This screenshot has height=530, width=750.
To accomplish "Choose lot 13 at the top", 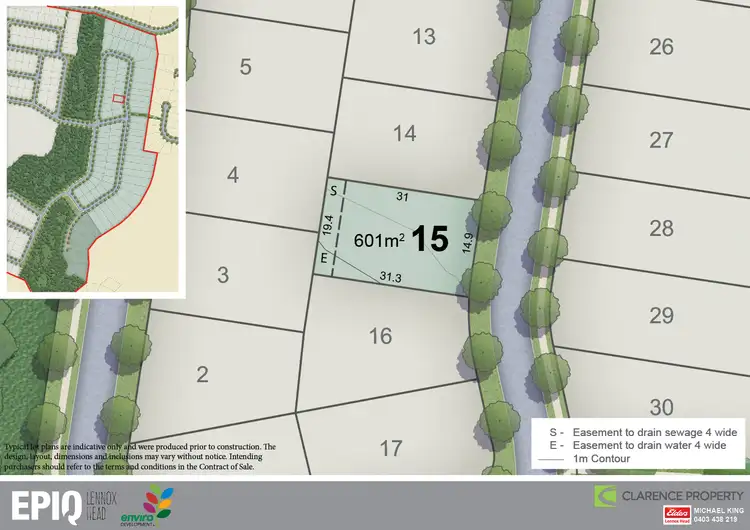I will coord(423,37).
